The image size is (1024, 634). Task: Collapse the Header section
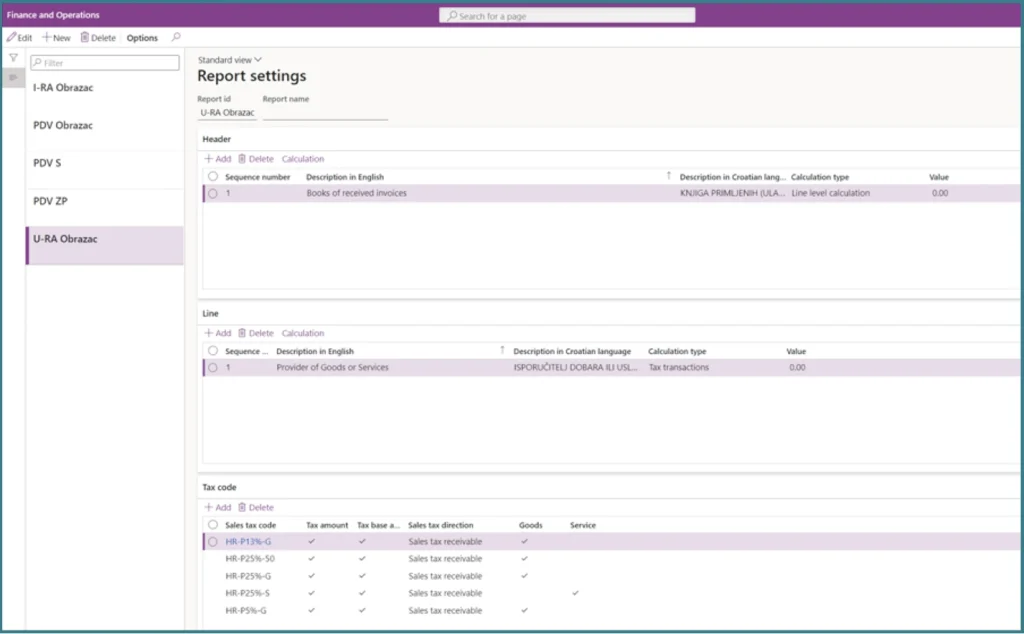click(216, 139)
